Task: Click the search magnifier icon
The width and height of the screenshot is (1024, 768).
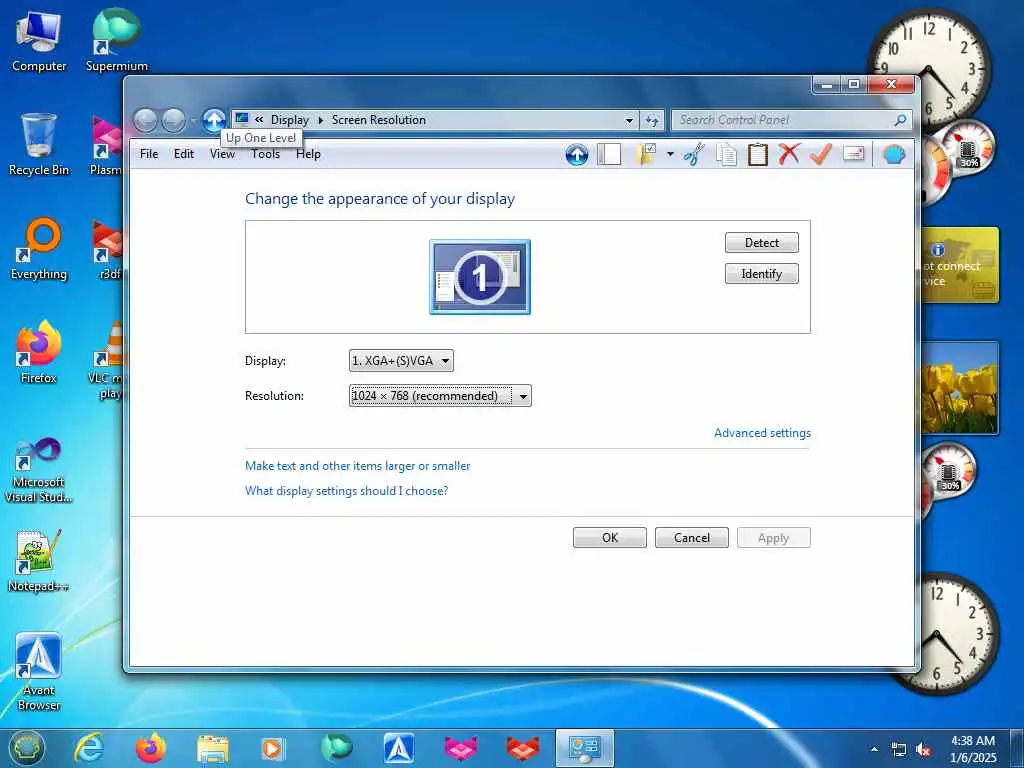Action: (900, 120)
